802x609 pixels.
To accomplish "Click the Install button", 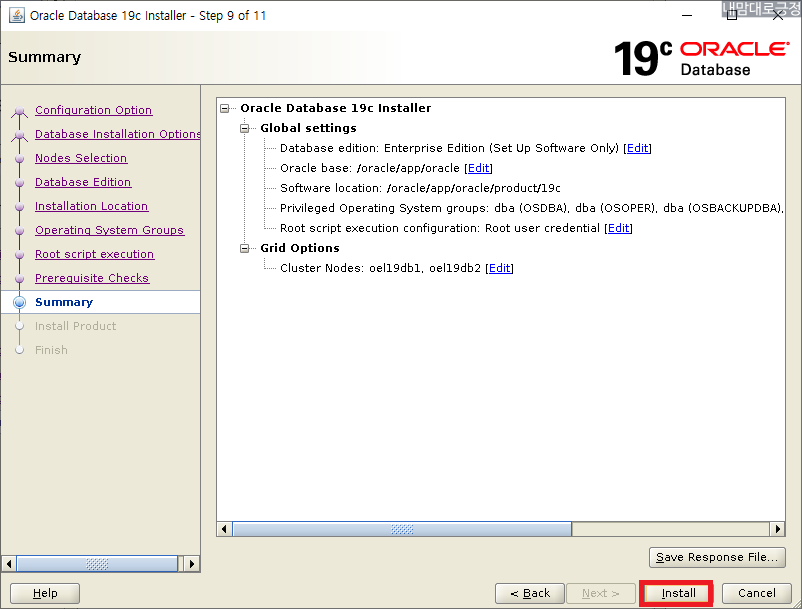I will (x=678, y=593).
